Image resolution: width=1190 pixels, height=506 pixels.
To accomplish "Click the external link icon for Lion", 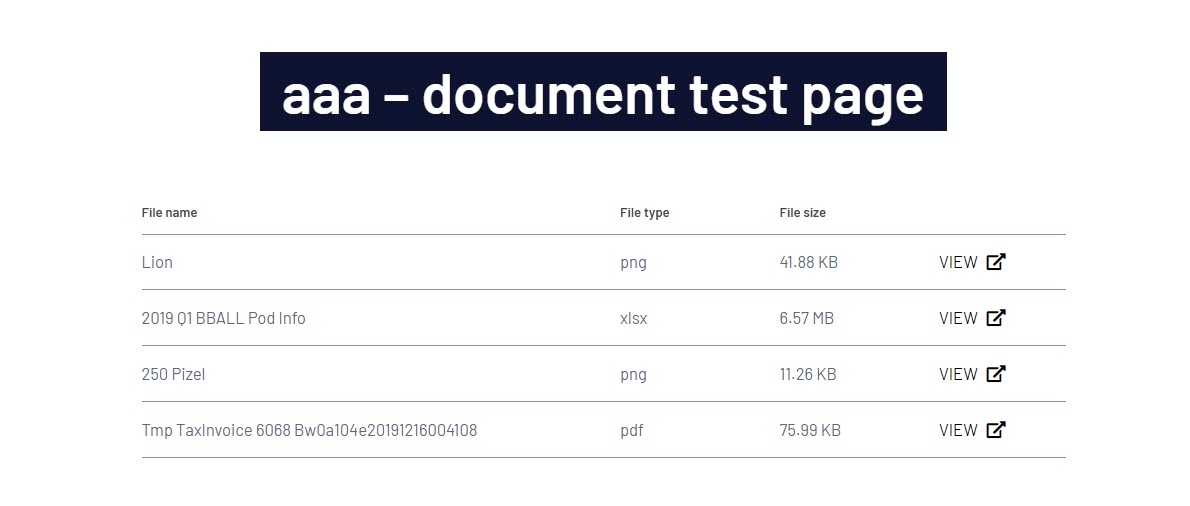I will (996, 262).
